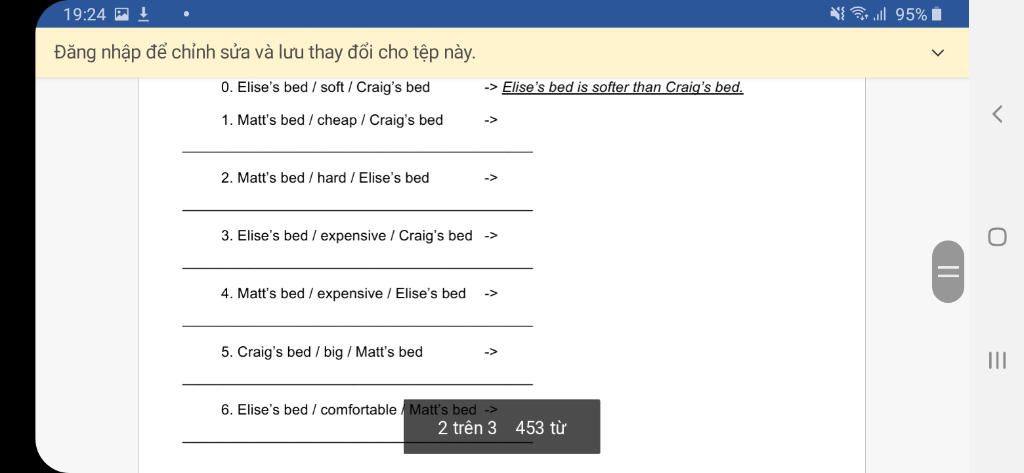Tap the Wi-Fi signal icon
1024x473 pixels.
pyautogui.click(x=859, y=14)
